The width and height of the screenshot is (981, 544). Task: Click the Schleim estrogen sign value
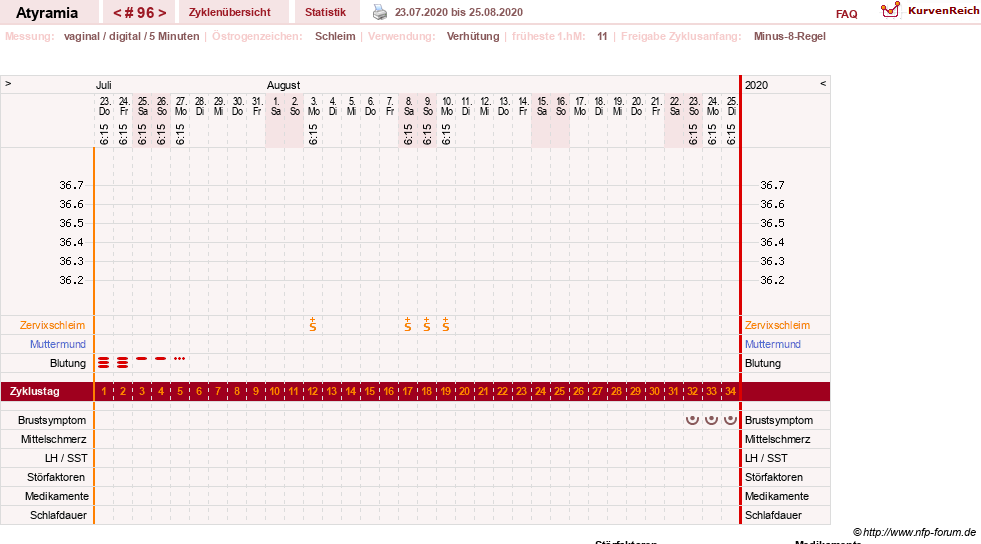(x=335, y=36)
